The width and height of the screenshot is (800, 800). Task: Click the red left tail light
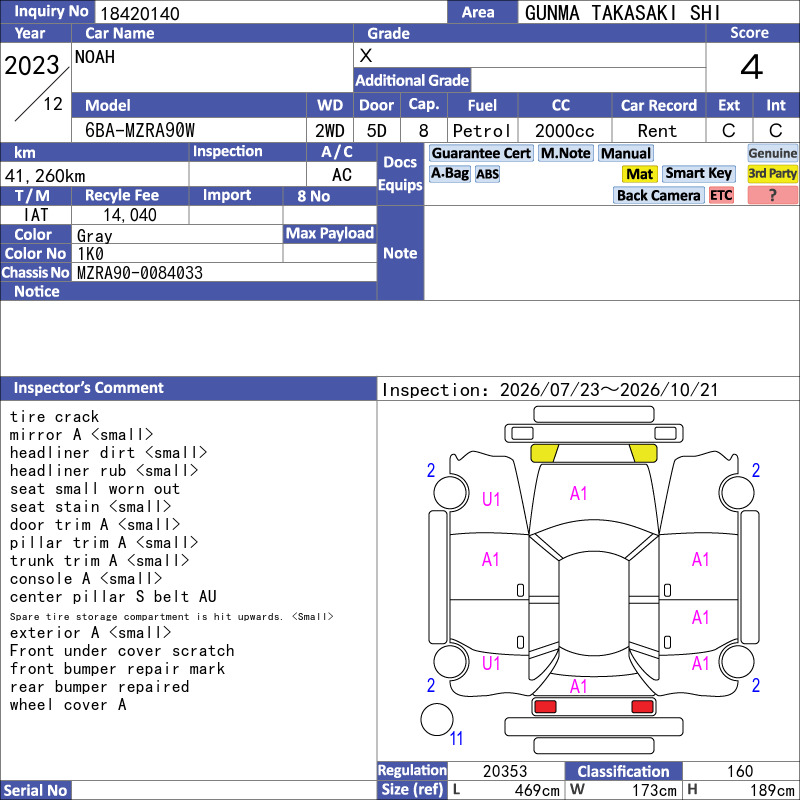pos(545,707)
